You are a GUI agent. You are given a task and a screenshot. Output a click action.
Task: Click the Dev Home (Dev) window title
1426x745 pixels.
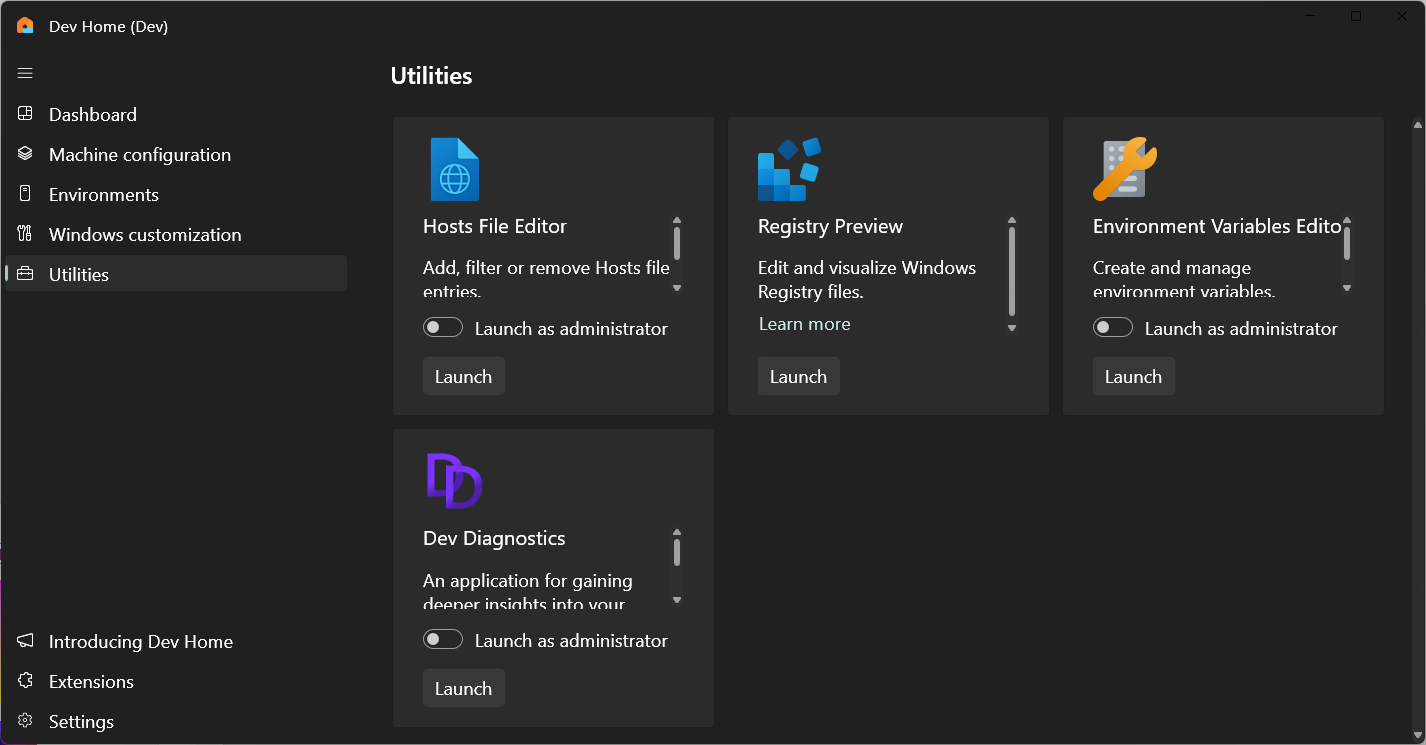pos(108,26)
